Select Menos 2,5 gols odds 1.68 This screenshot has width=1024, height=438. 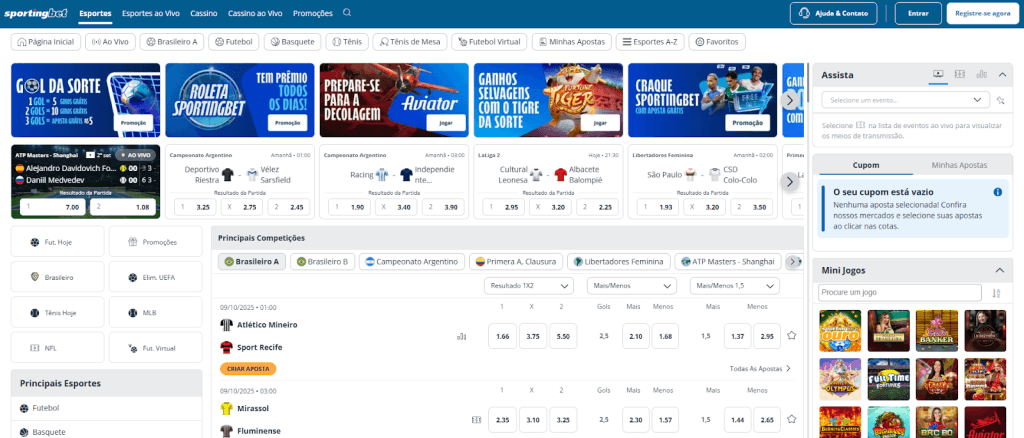pyautogui.click(x=665, y=336)
